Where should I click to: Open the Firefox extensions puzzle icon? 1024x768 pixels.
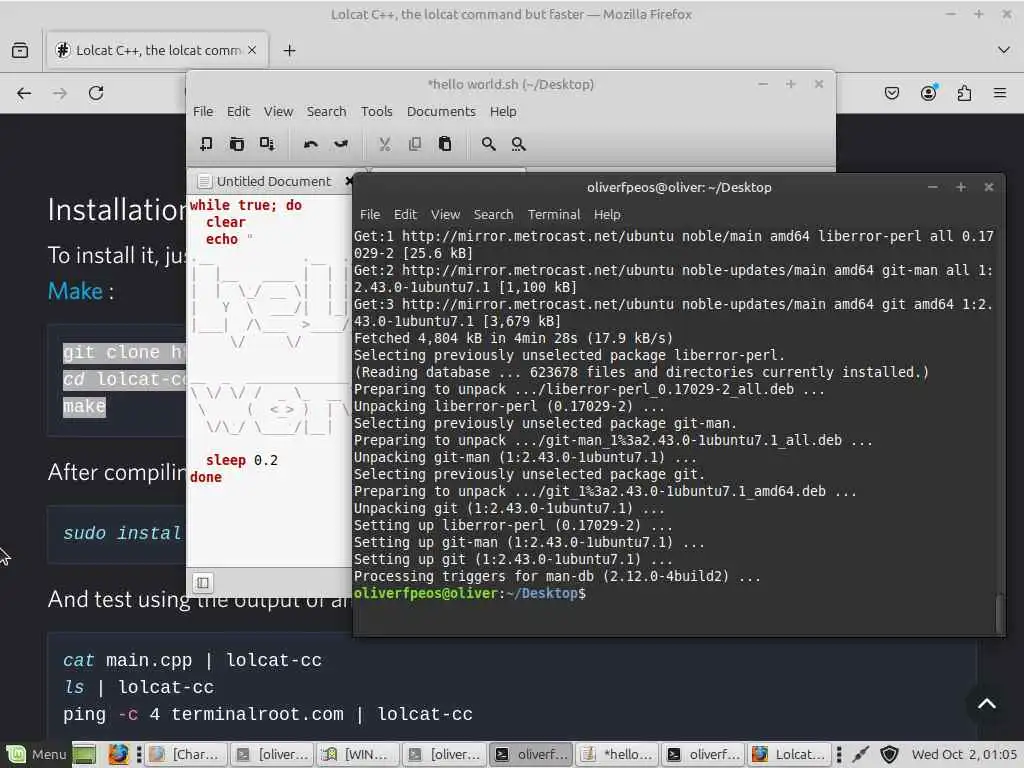pyautogui.click(x=965, y=93)
